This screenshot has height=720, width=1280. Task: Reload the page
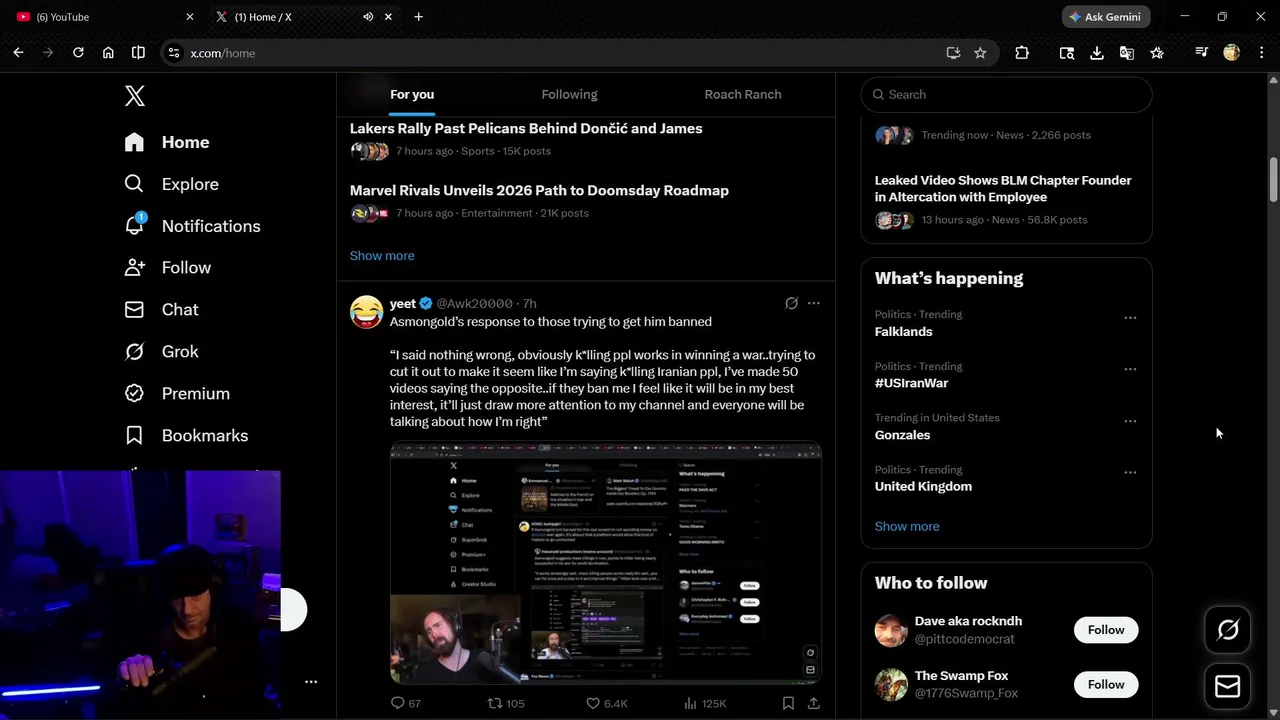coord(78,53)
